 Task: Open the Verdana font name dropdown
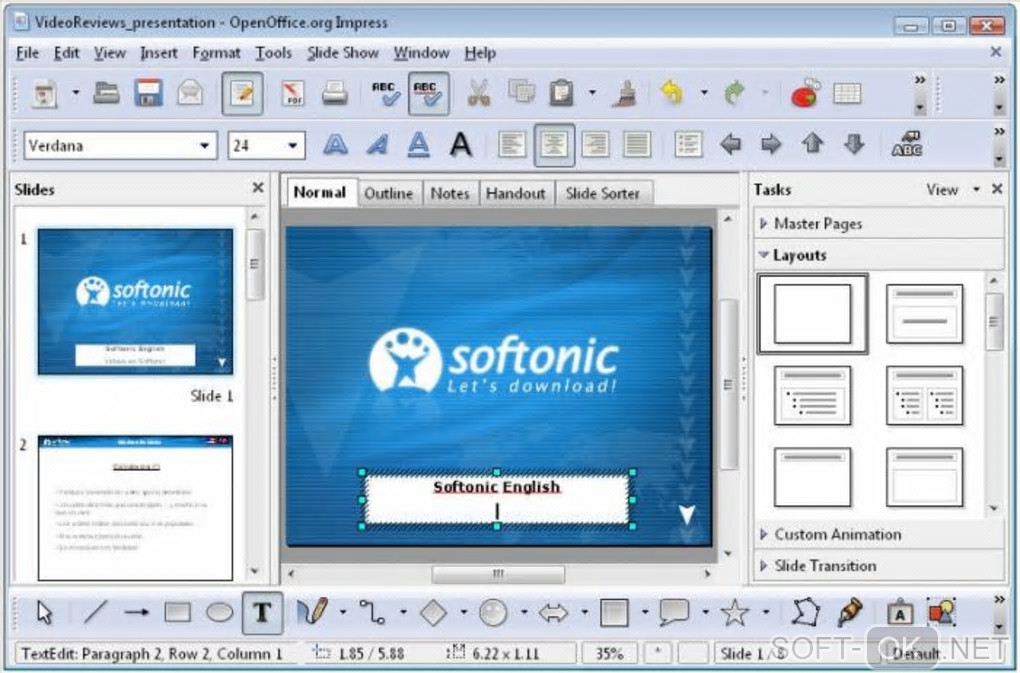click(204, 146)
